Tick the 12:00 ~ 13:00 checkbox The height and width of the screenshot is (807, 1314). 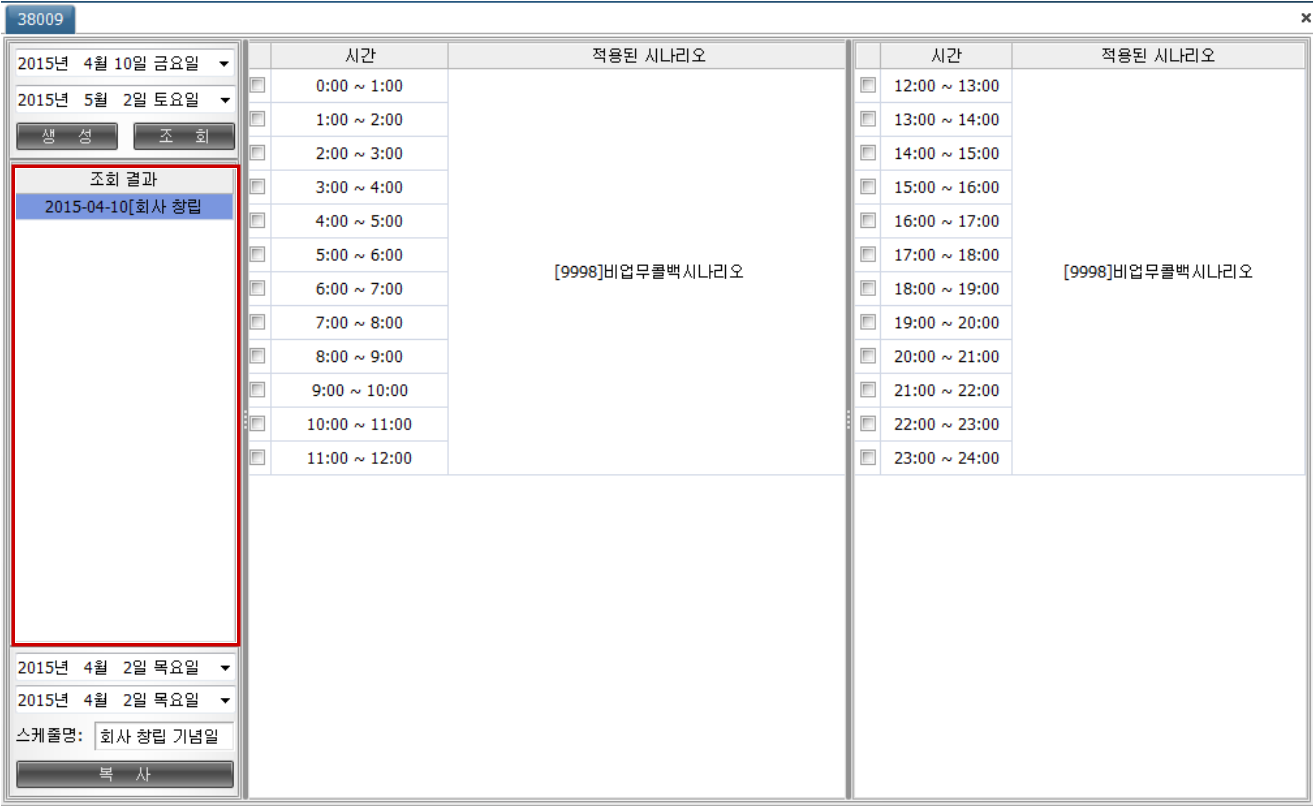867,86
